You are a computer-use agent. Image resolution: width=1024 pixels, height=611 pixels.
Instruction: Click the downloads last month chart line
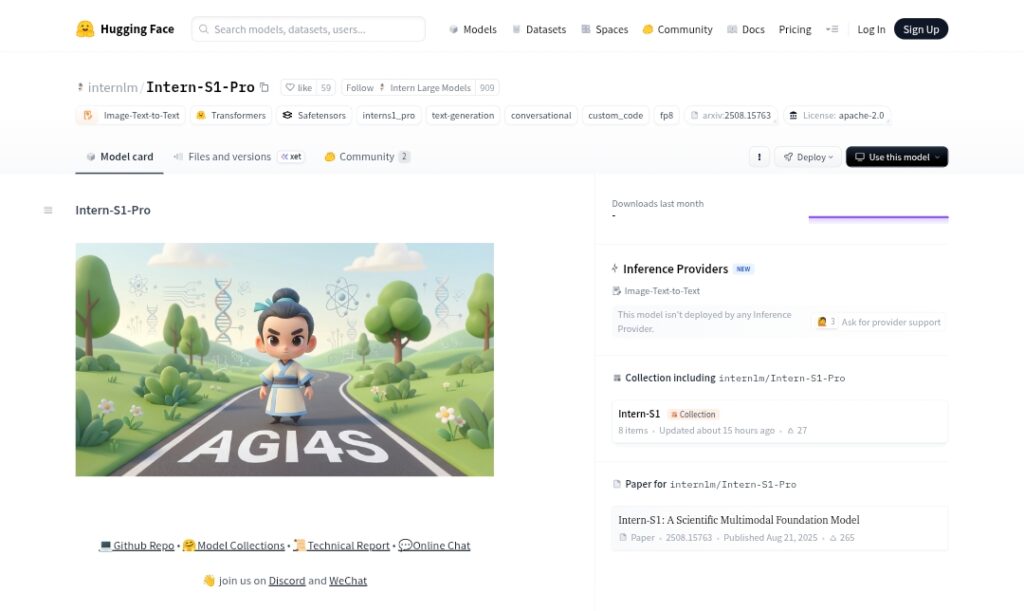(x=878, y=217)
